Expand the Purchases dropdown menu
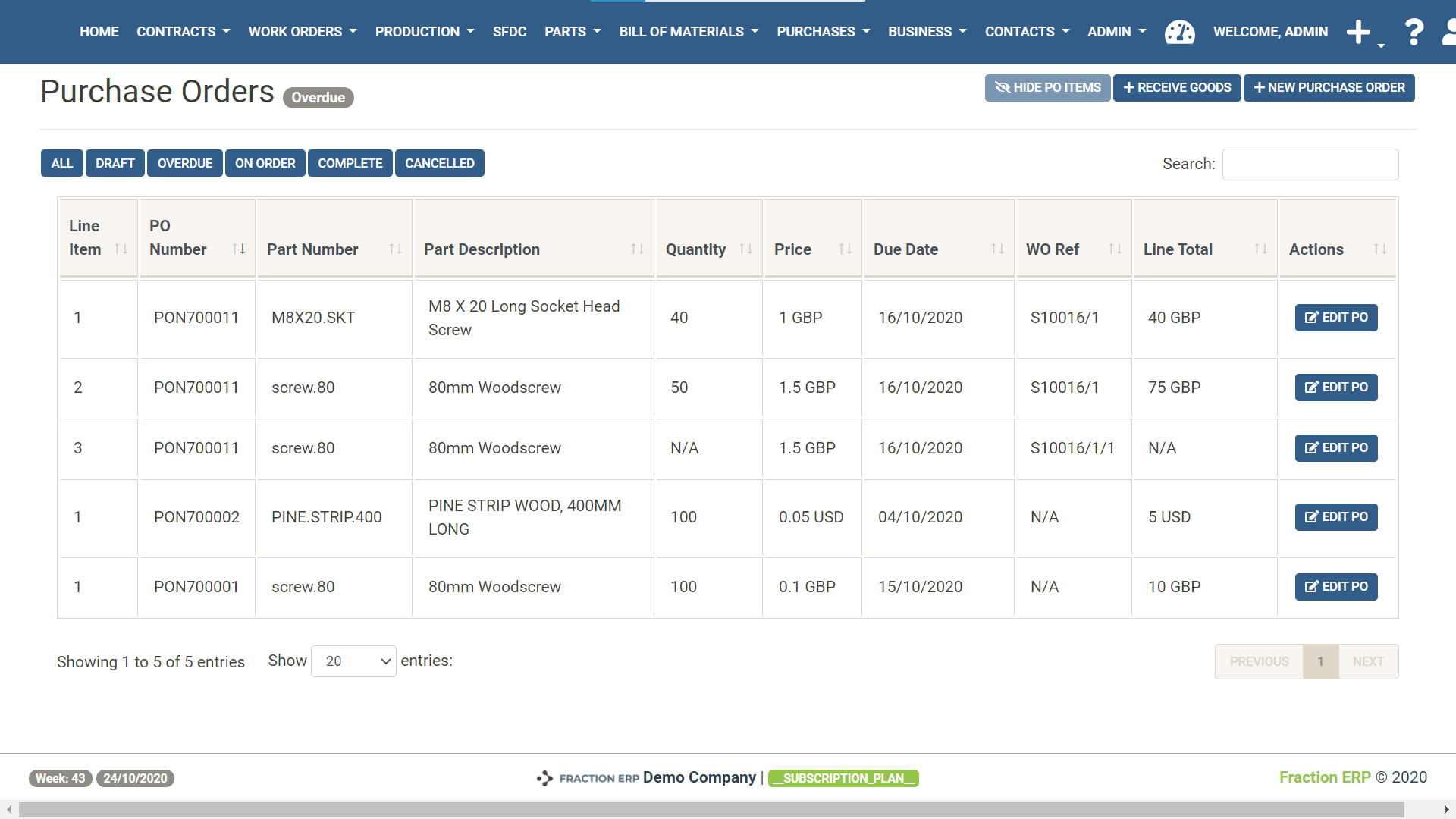The height and width of the screenshot is (819, 1456). 823,32
